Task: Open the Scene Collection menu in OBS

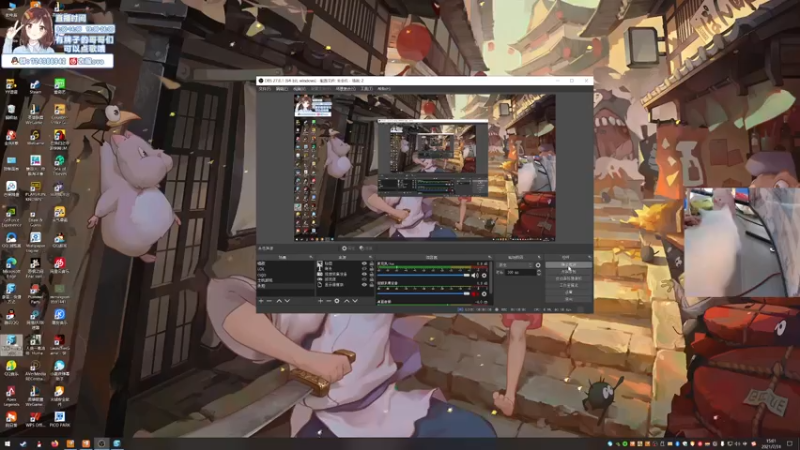Action: click(x=345, y=89)
